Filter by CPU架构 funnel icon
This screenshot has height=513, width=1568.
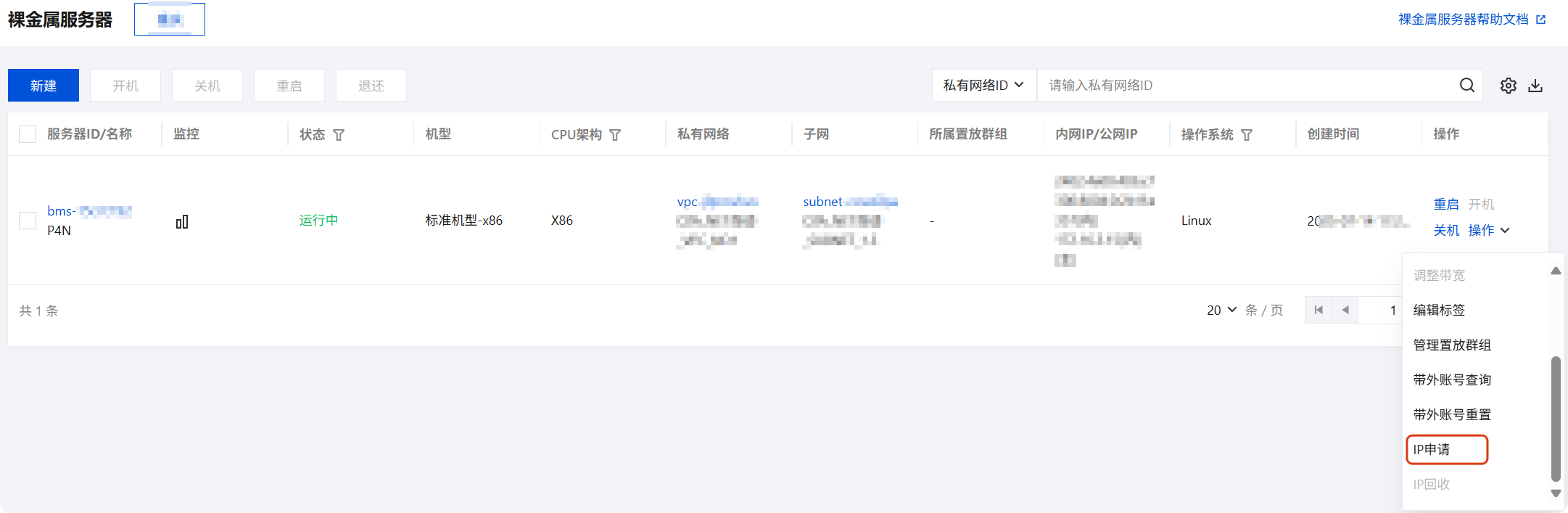pyautogui.click(x=615, y=135)
